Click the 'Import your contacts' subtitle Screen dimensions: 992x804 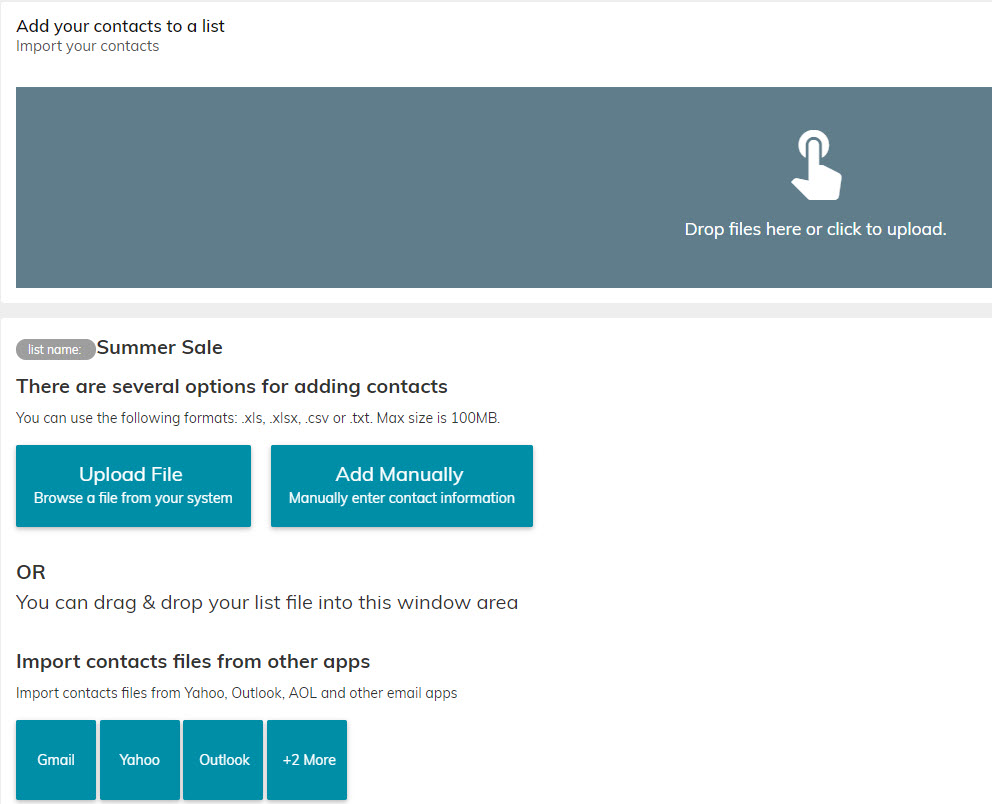point(87,46)
